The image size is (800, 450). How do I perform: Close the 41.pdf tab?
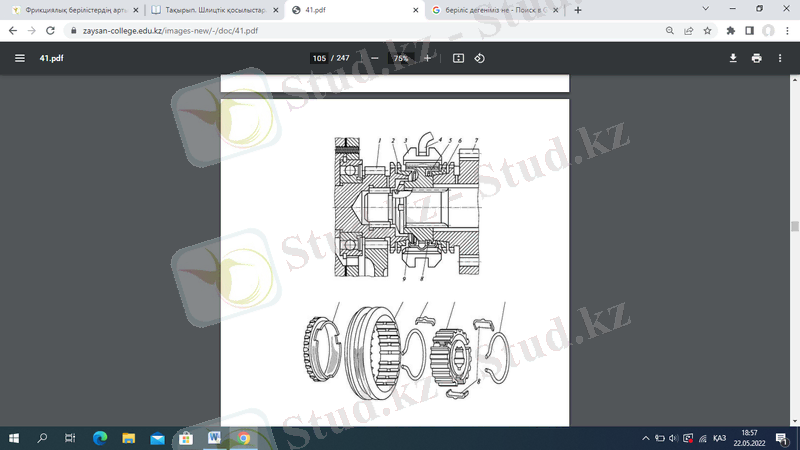416,10
